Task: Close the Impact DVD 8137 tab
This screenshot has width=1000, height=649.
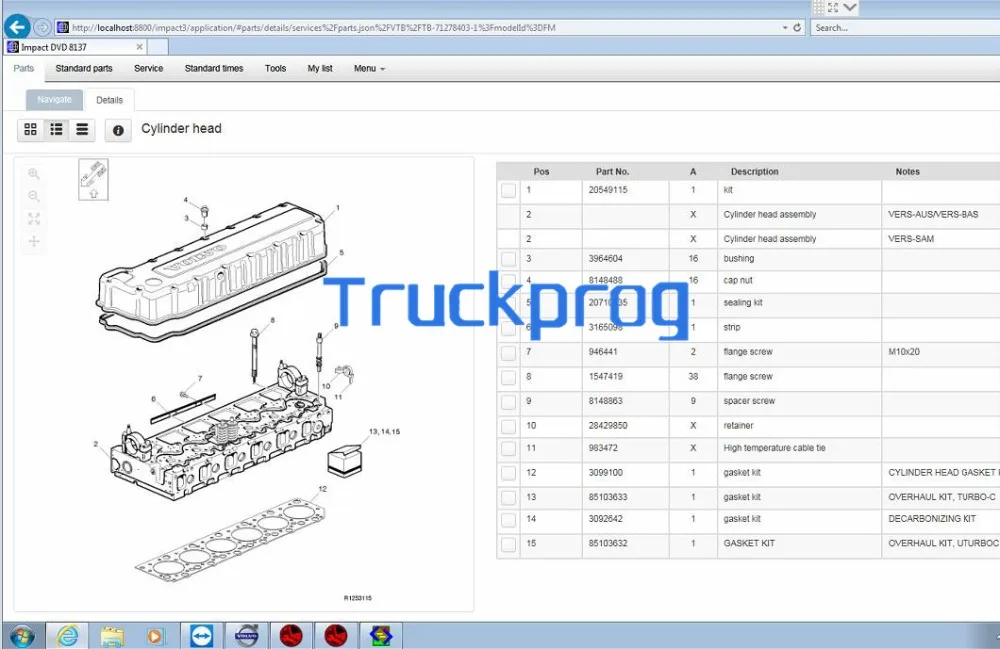Action: point(139,47)
